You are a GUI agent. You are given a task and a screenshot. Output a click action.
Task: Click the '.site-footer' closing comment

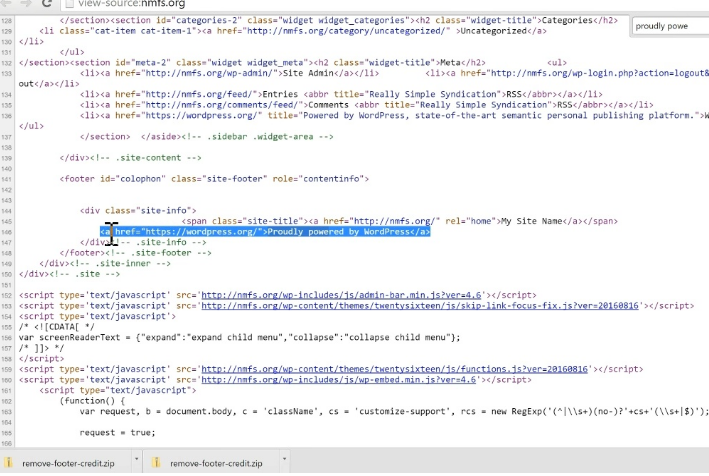point(158,253)
